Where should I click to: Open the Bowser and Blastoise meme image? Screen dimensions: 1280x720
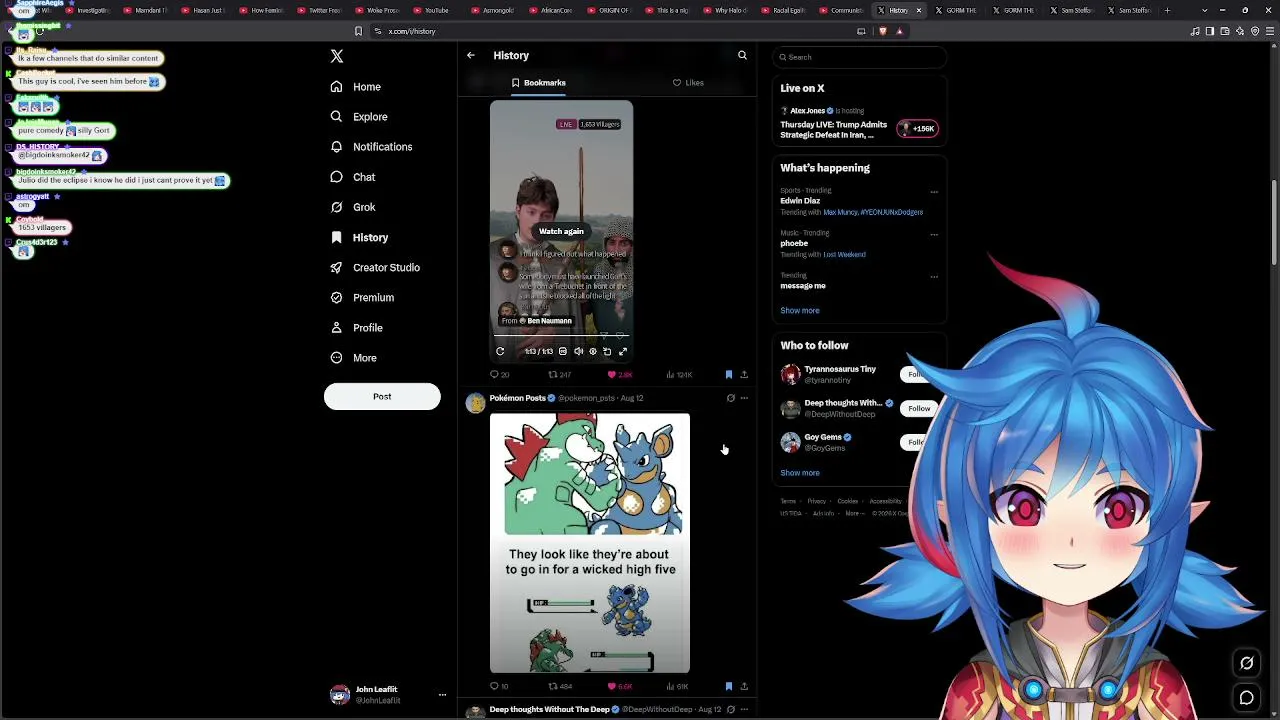[590, 543]
